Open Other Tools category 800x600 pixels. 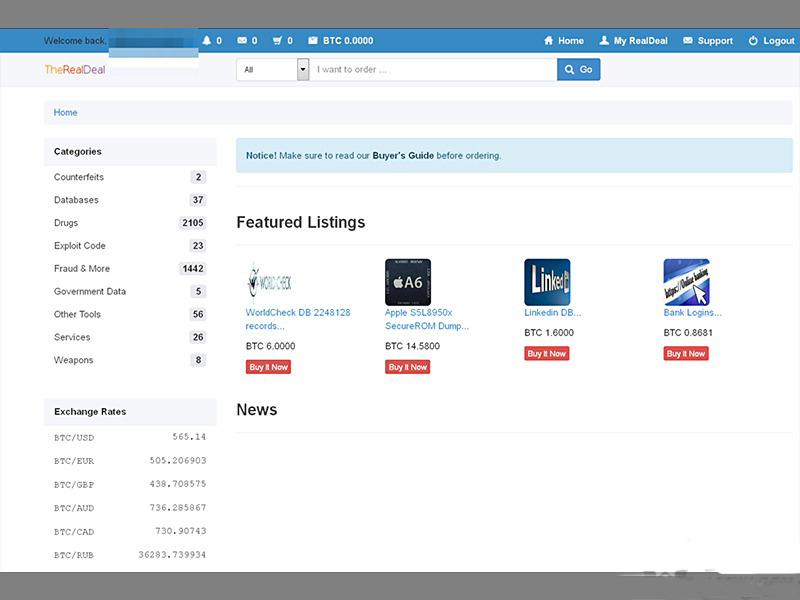click(x=77, y=314)
